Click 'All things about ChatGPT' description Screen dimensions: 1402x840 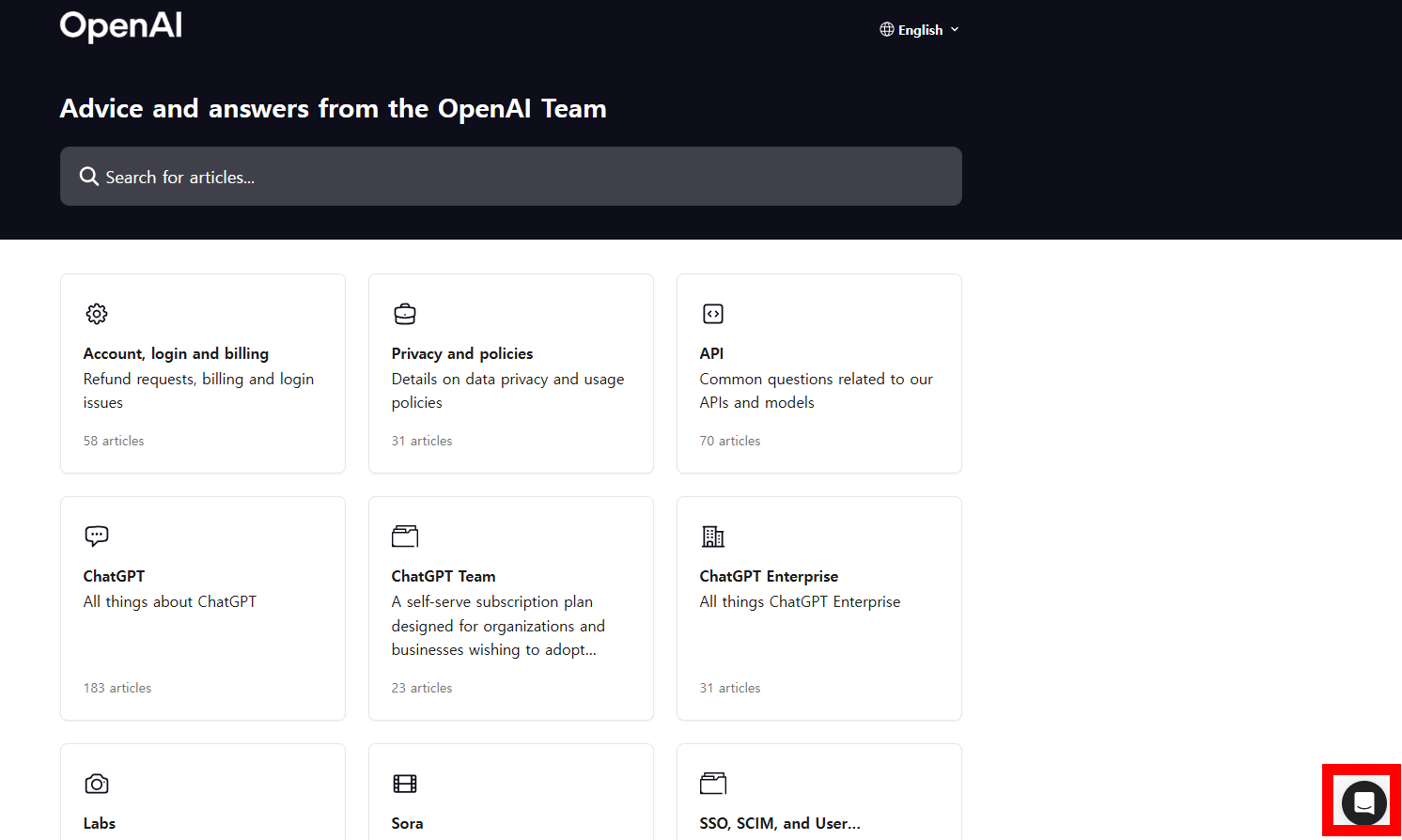(170, 601)
